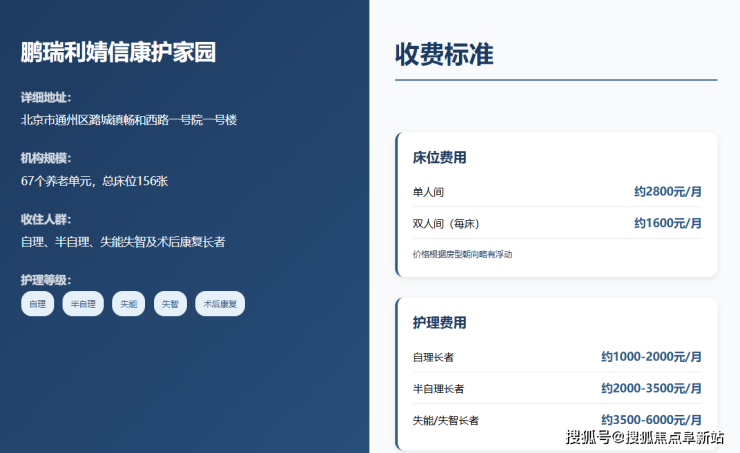Click the 术后康复 care level tag
This screenshot has width=740, height=453.
(x=220, y=304)
